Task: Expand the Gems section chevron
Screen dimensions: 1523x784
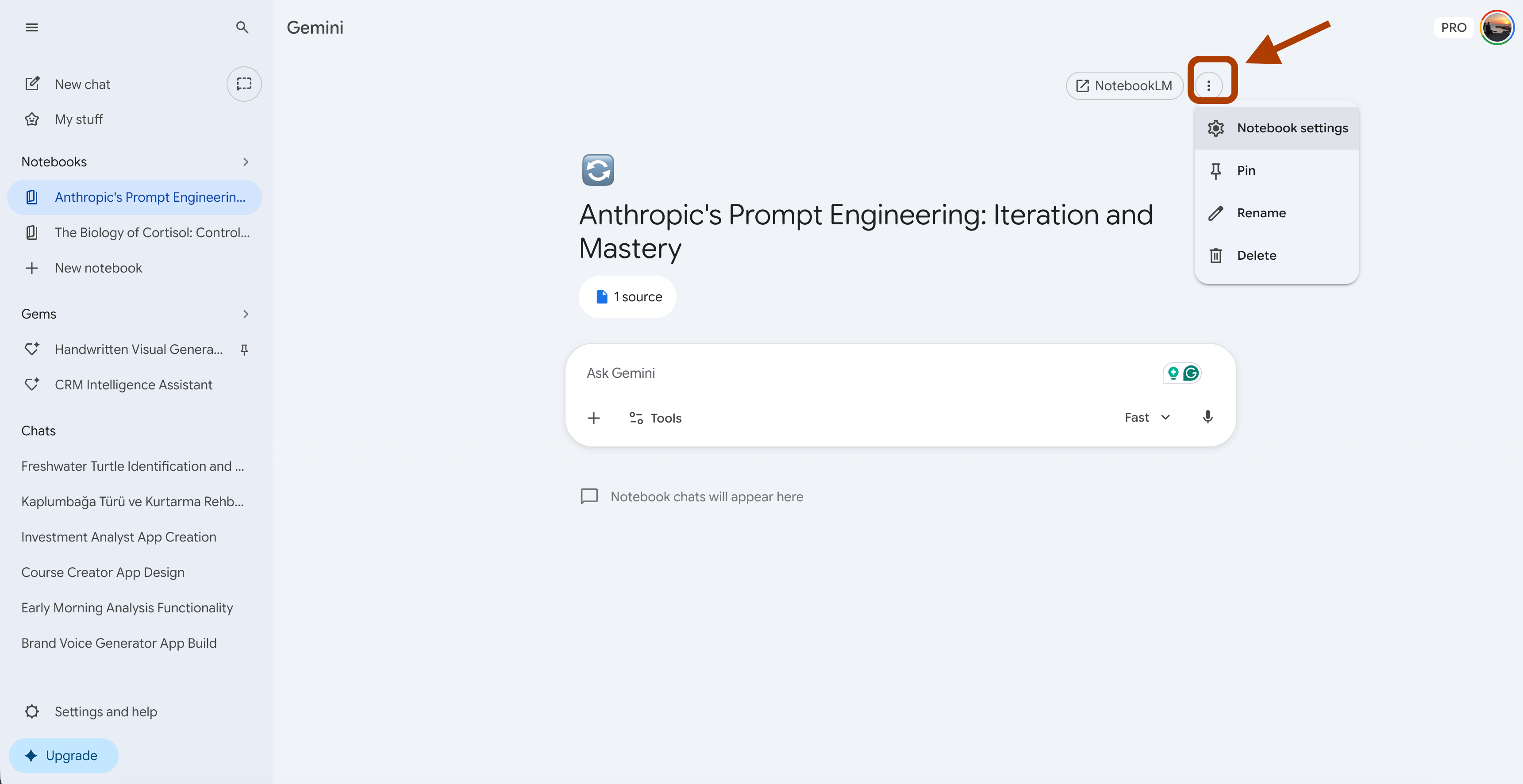Action: pyautogui.click(x=246, y=314)
